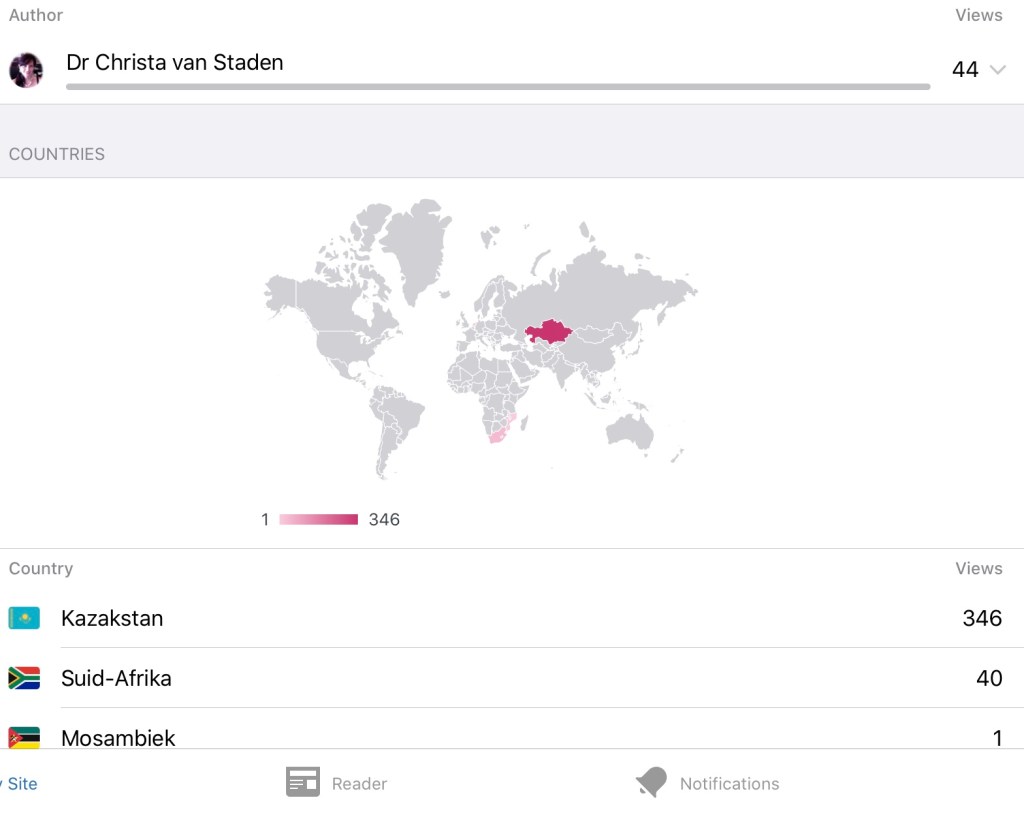The image size is (1024, 817).
Task: Tap the South Africa flag icon
Action: (24, 678)
